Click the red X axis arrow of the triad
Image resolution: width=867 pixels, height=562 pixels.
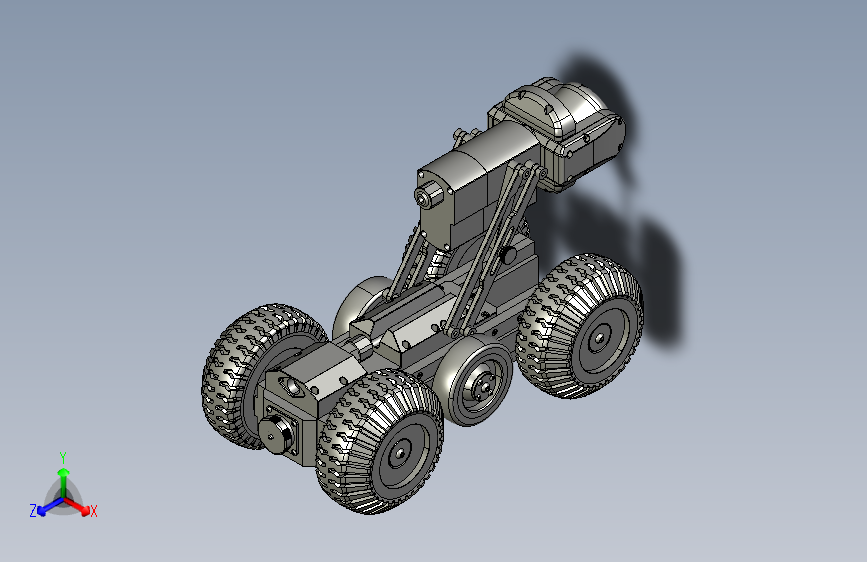pos(77,506)
